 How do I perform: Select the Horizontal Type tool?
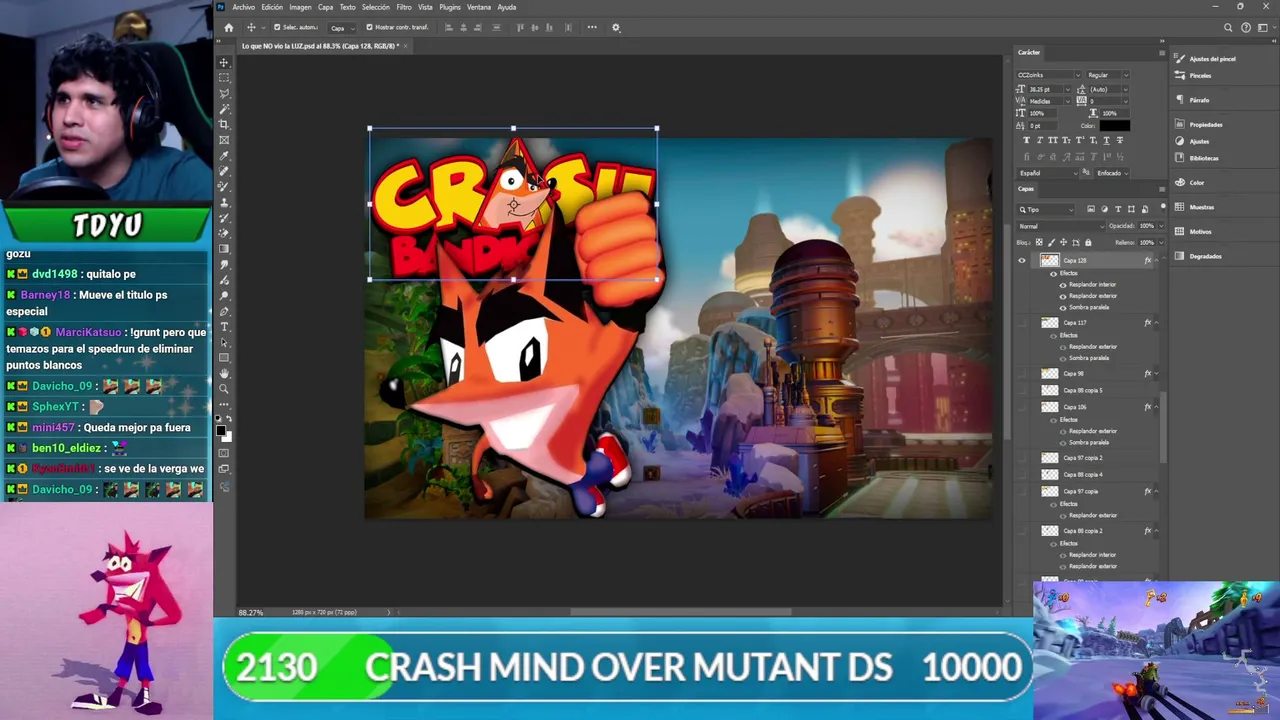click(224, 327)
